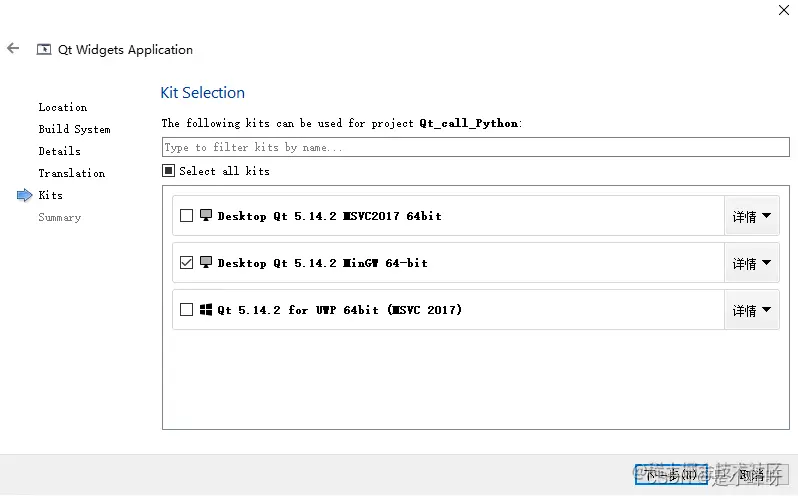798x496 pixels.
Task: Click monitor icon of MSVC2017 64bit kit
Action: [x=206, y=215]
